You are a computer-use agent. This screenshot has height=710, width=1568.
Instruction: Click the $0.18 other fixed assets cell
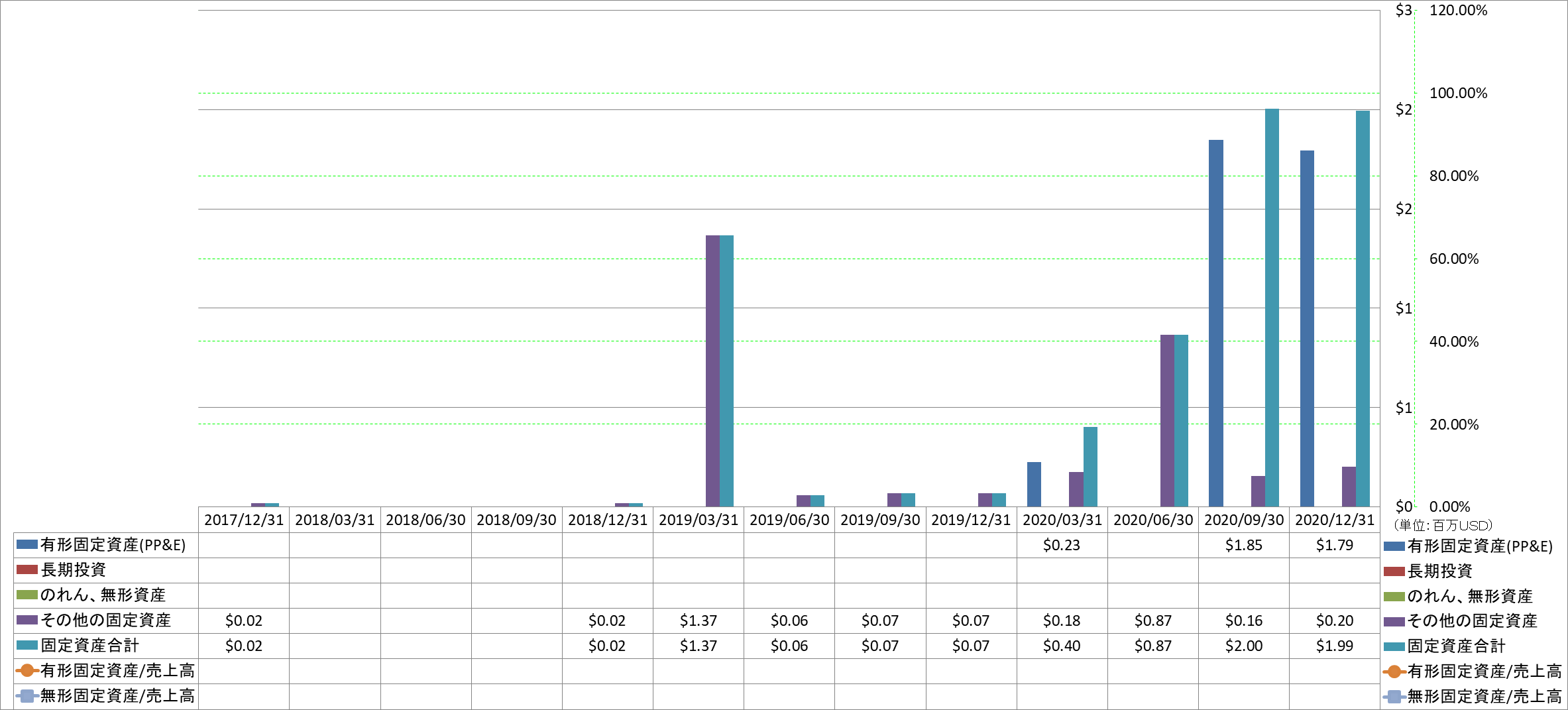click(1062, 621)
